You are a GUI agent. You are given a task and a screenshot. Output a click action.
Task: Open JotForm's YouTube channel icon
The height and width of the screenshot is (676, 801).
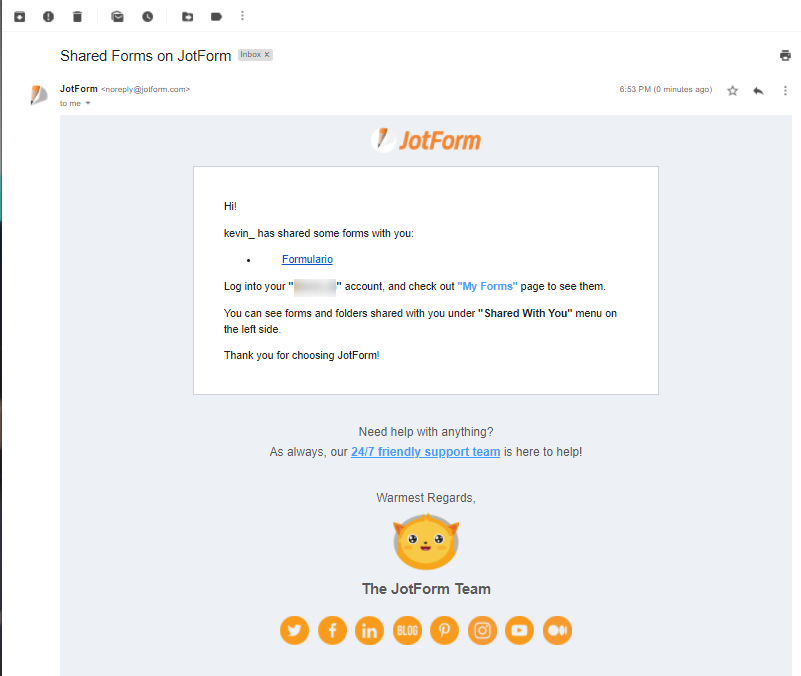coord(519,630)
